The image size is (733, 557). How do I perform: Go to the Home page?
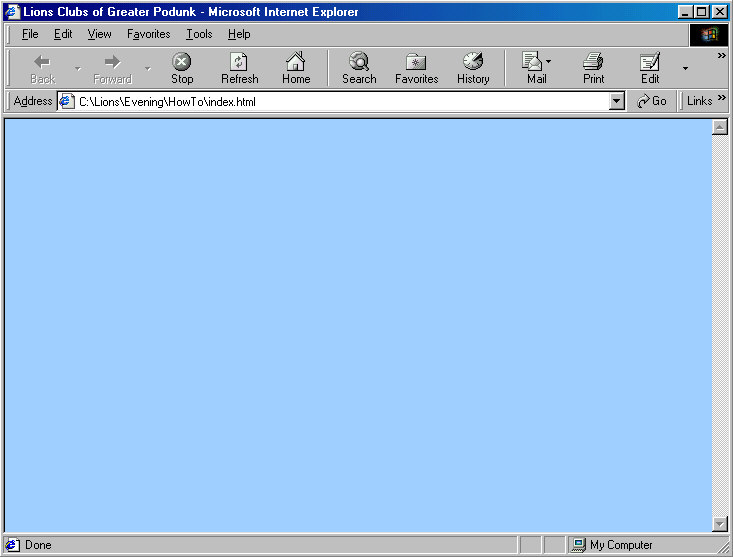[x=296, y=68]
